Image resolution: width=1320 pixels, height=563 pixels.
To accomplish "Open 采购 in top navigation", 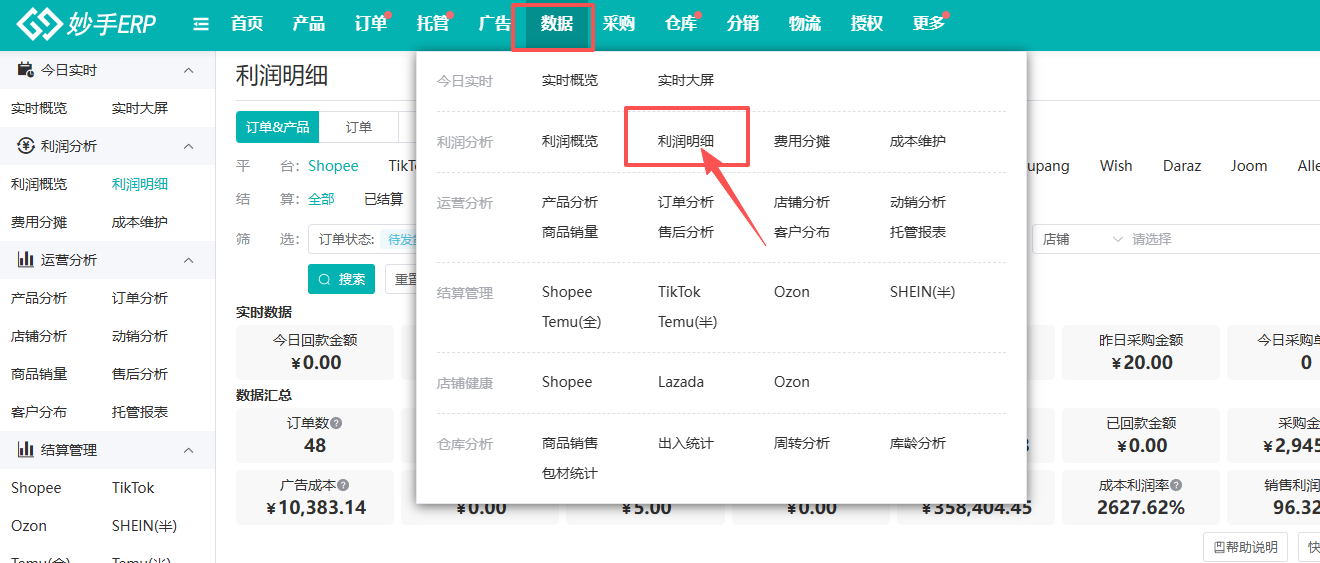I will click(x=619, y=24).
